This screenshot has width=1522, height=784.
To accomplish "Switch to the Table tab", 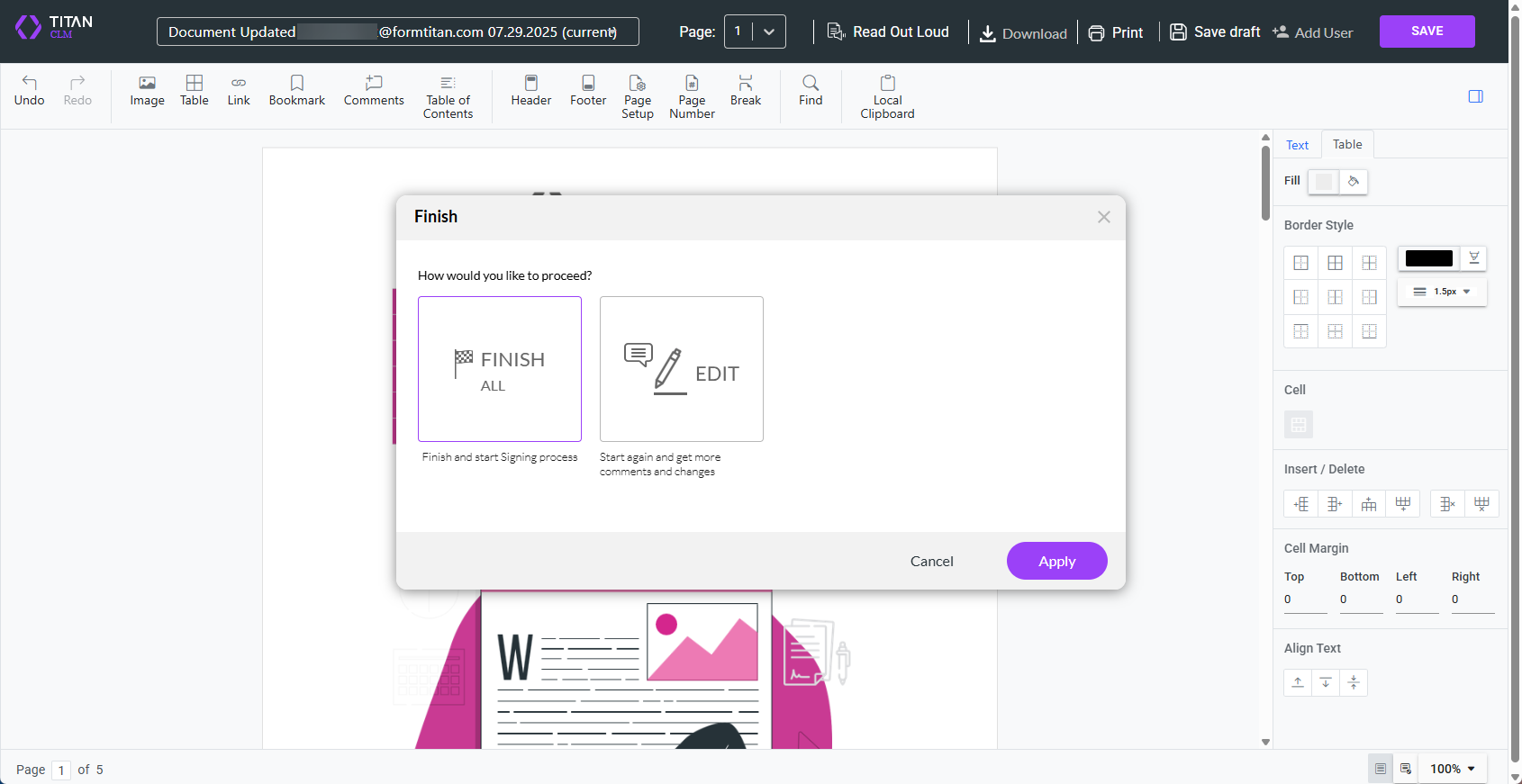I will click(x=1347, y=144).
